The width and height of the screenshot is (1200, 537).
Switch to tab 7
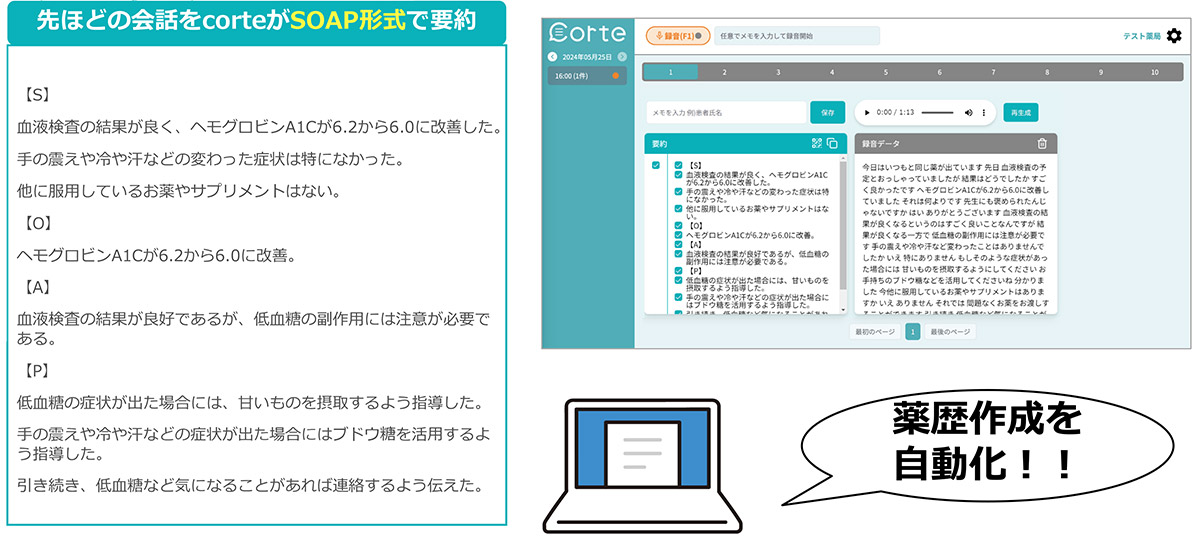click(x=994, y=72)
